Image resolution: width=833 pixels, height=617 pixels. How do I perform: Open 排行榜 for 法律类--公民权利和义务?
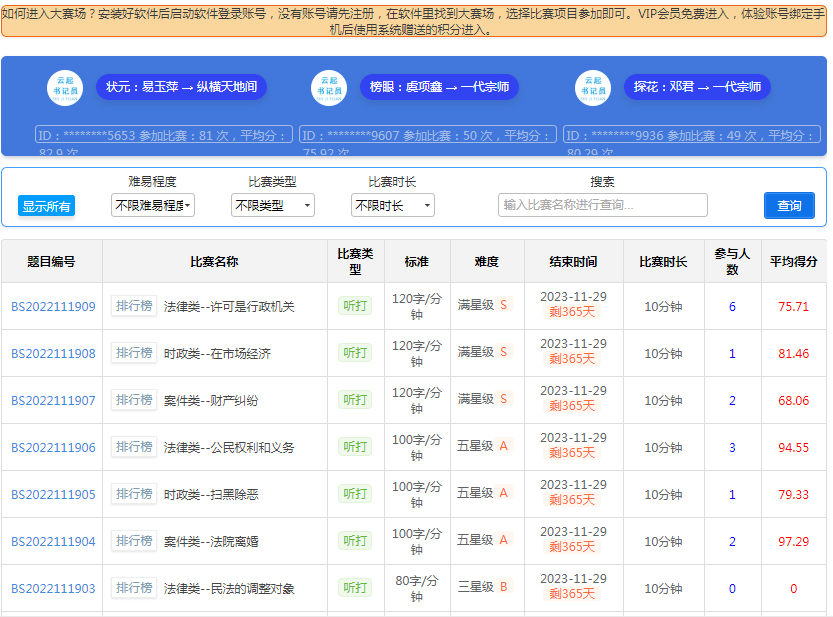coord(134,447)
